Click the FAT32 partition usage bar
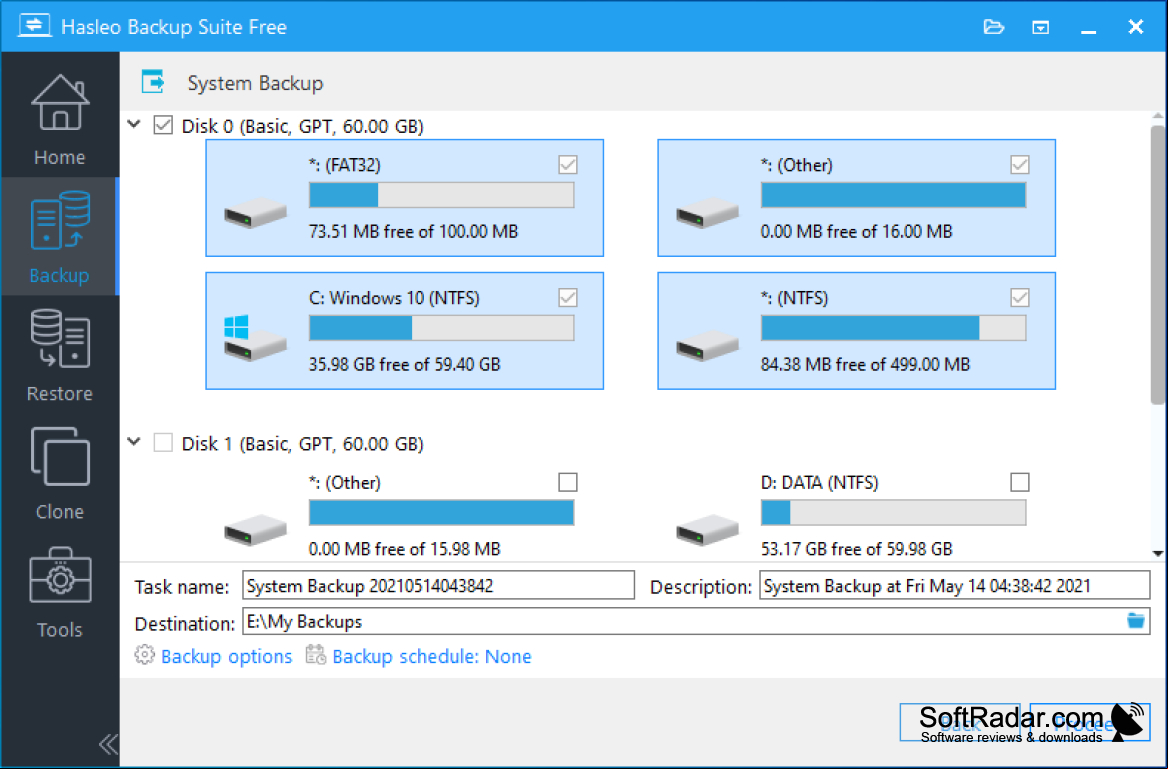The height and width of the screenshot is (769, 1168). 442,195
